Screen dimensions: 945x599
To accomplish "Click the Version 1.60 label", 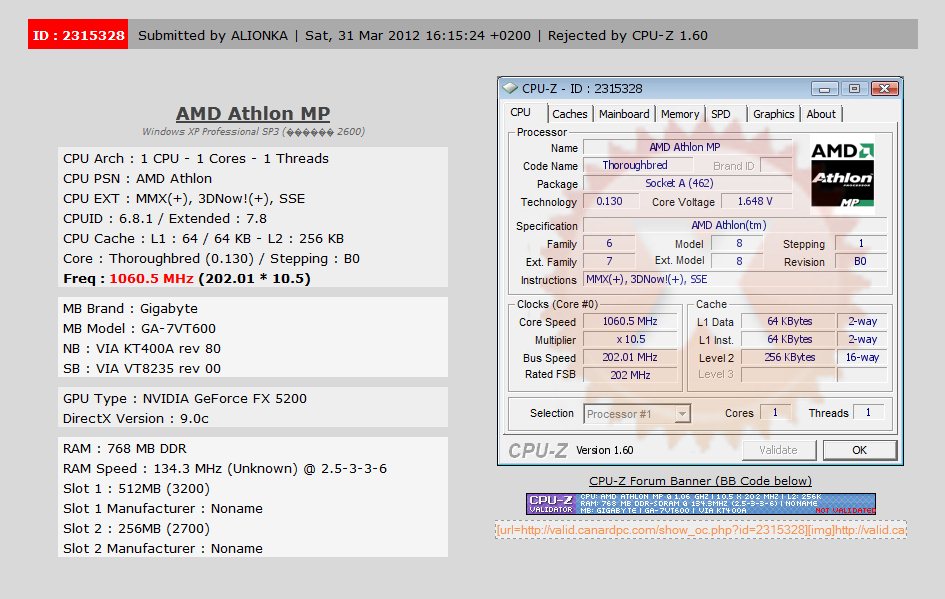I will [x=604, y=450].
